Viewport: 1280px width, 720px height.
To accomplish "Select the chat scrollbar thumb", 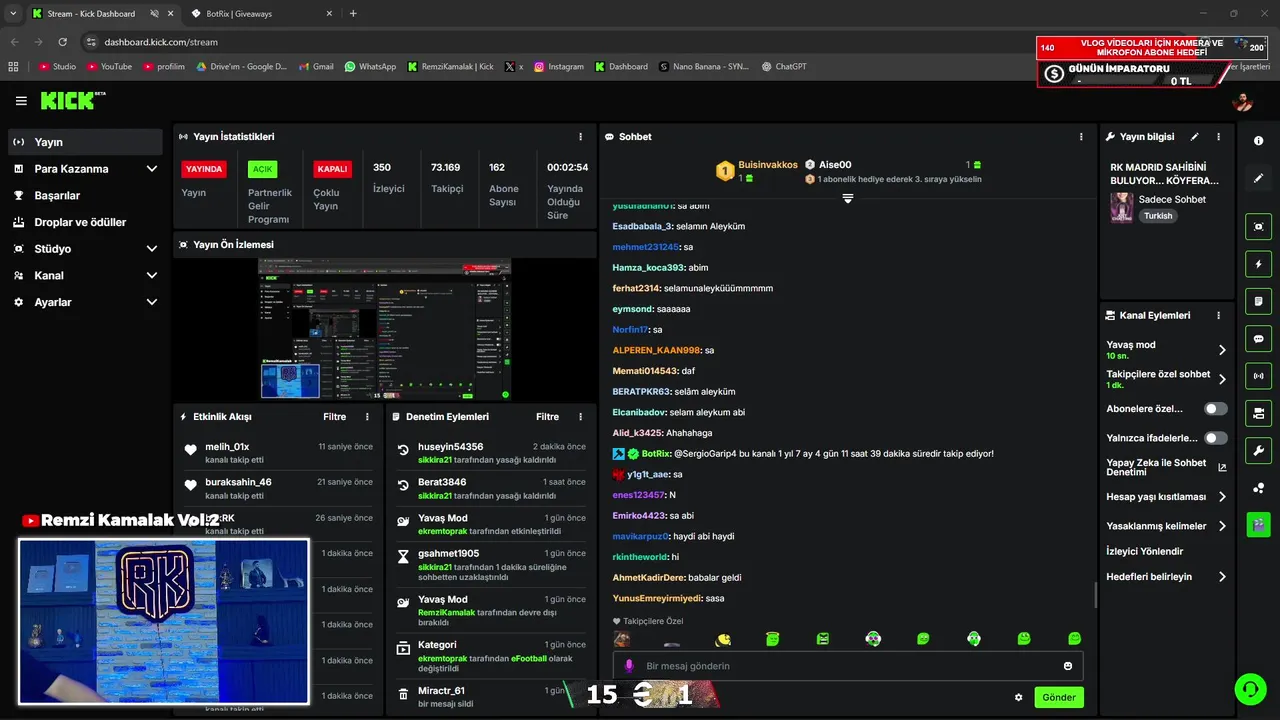I will tap(1095, 596).
